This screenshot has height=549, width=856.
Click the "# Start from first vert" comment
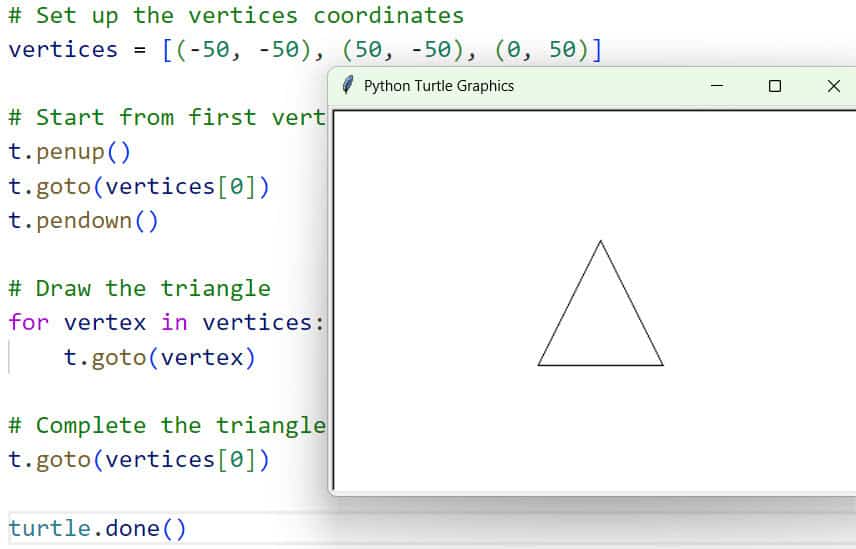(x=166, y=117)
